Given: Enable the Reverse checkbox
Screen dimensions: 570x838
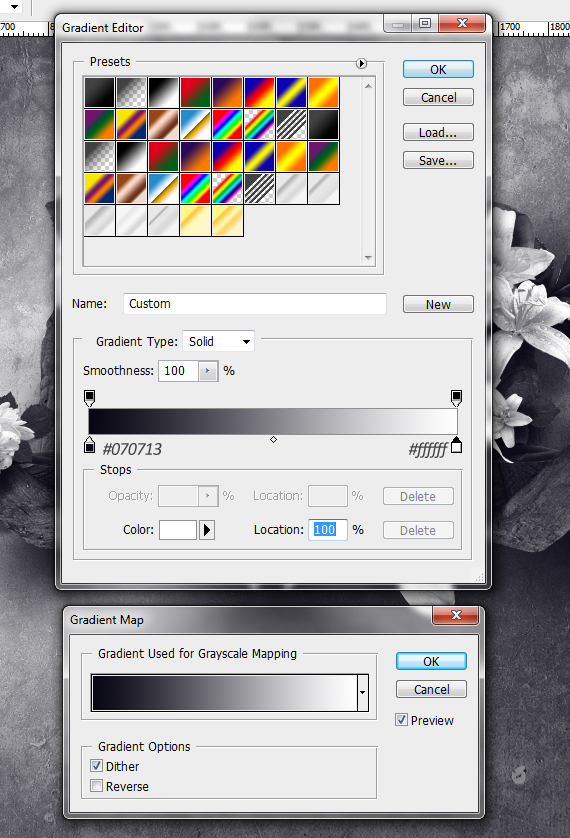Looking at the screenshot, I should 96,786.
